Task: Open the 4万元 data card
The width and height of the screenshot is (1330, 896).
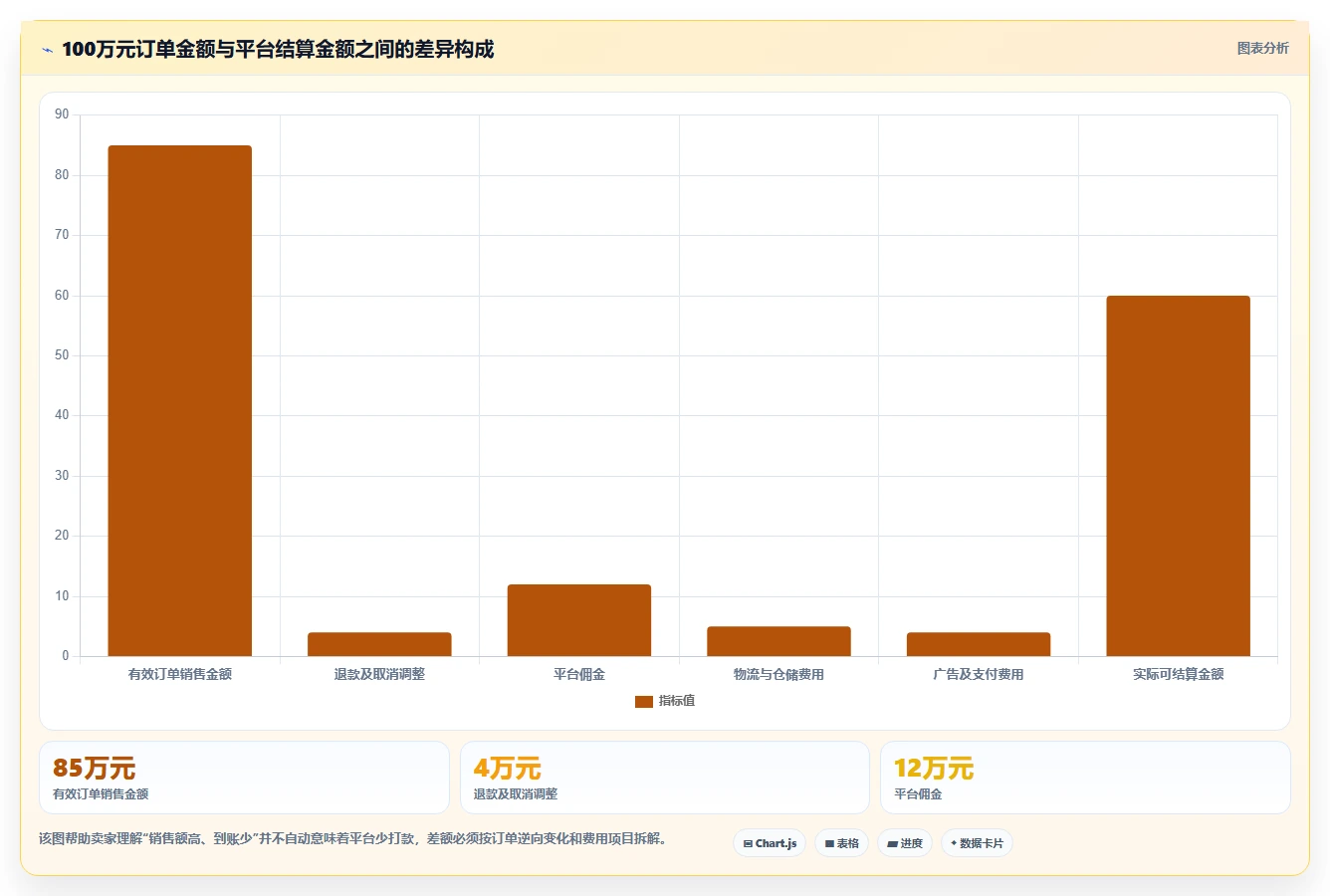Action: click(x=665, y=778)
